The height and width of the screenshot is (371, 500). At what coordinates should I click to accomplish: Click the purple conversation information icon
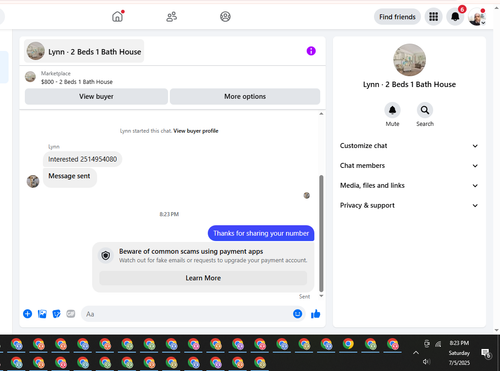pos(311,51)
